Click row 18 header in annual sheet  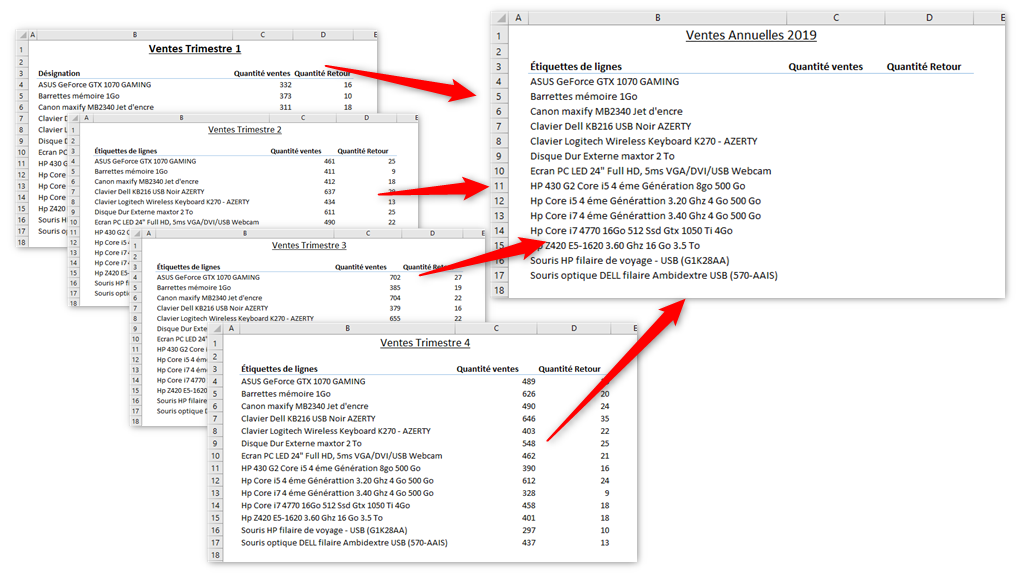pos(499,290)
